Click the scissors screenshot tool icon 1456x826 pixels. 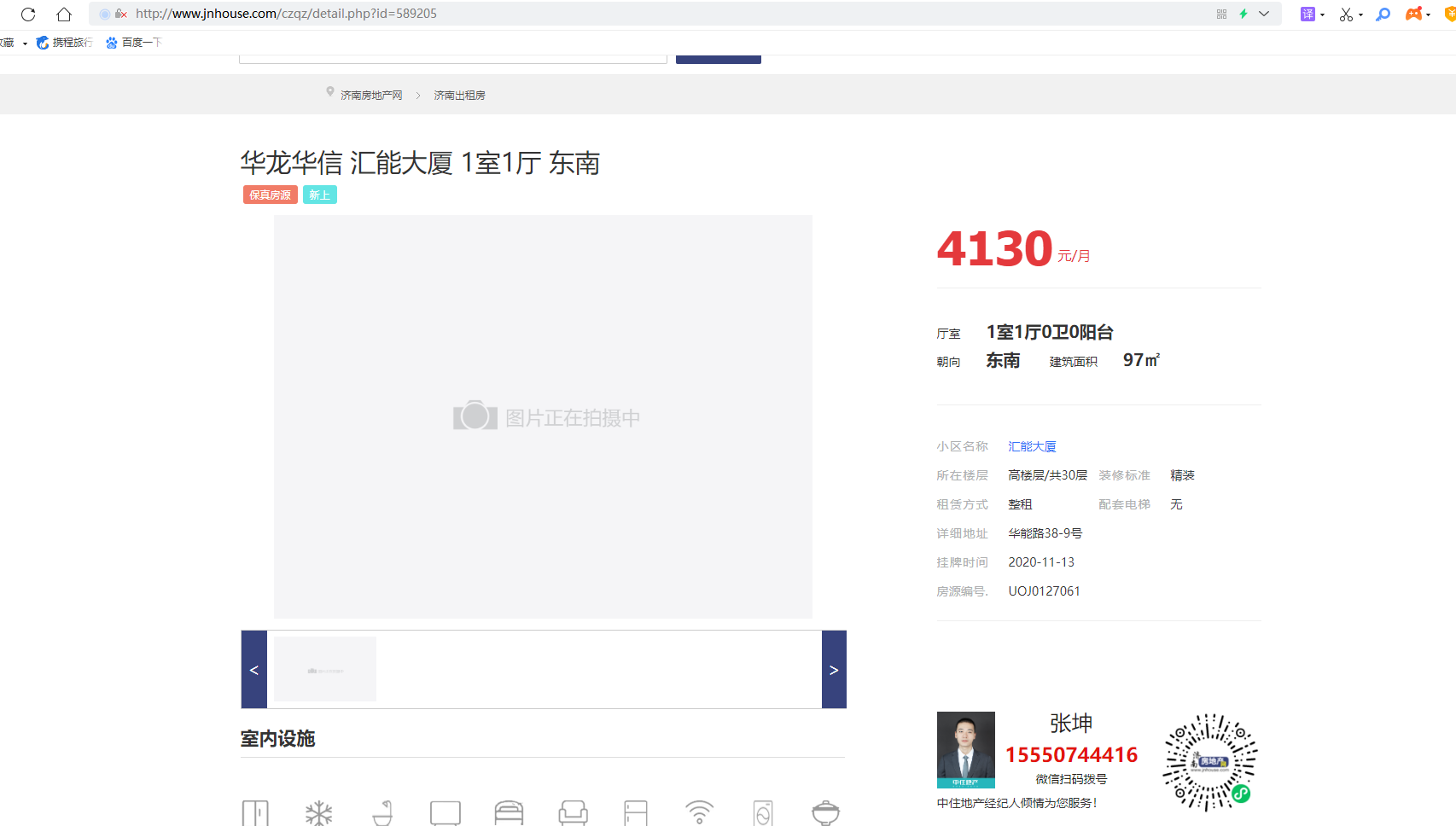coord(1346,15)
